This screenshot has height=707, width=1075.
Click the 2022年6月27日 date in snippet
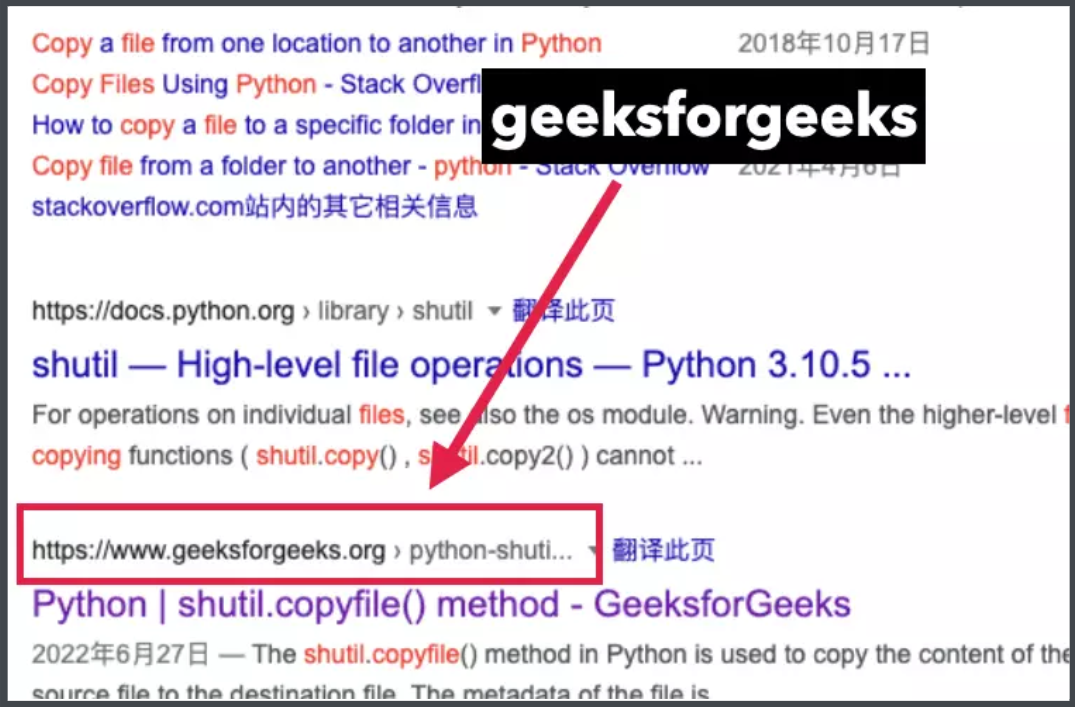point(121,654)
